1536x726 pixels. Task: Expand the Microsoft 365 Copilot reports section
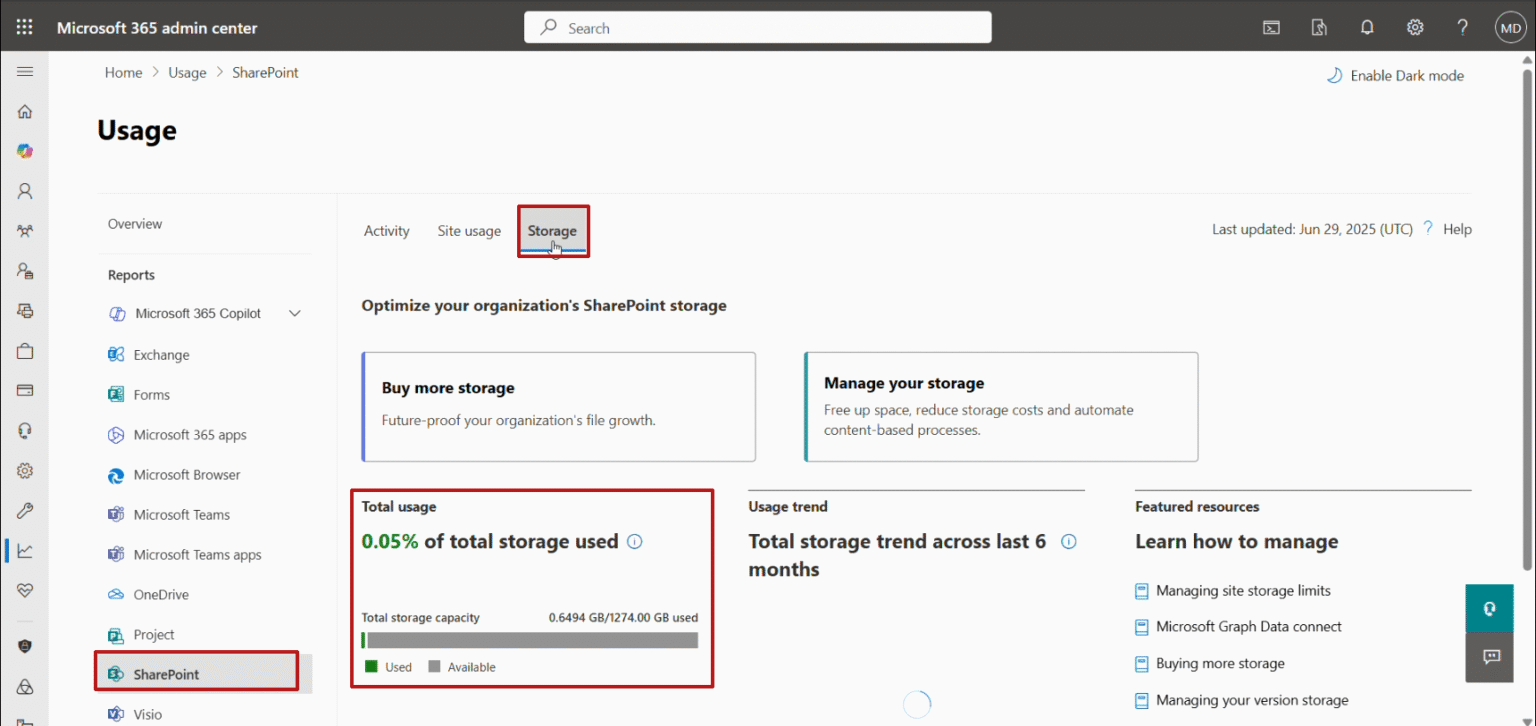click(295, 313)
